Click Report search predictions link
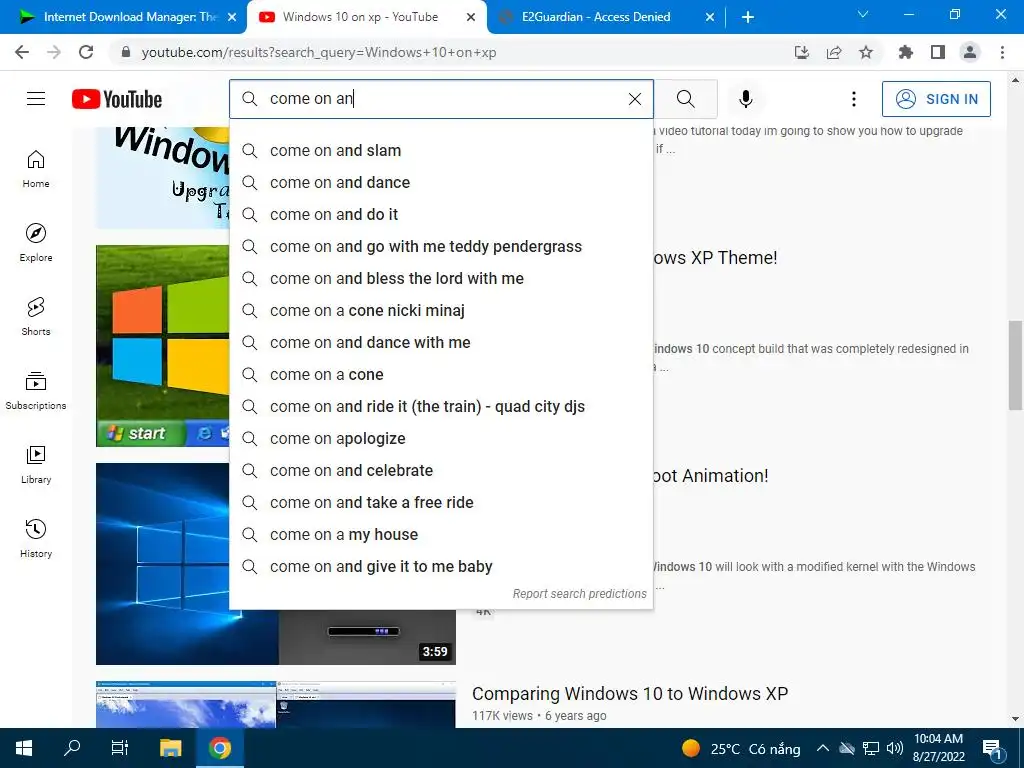Viewport: 1024px width, 768px height. 579,594
